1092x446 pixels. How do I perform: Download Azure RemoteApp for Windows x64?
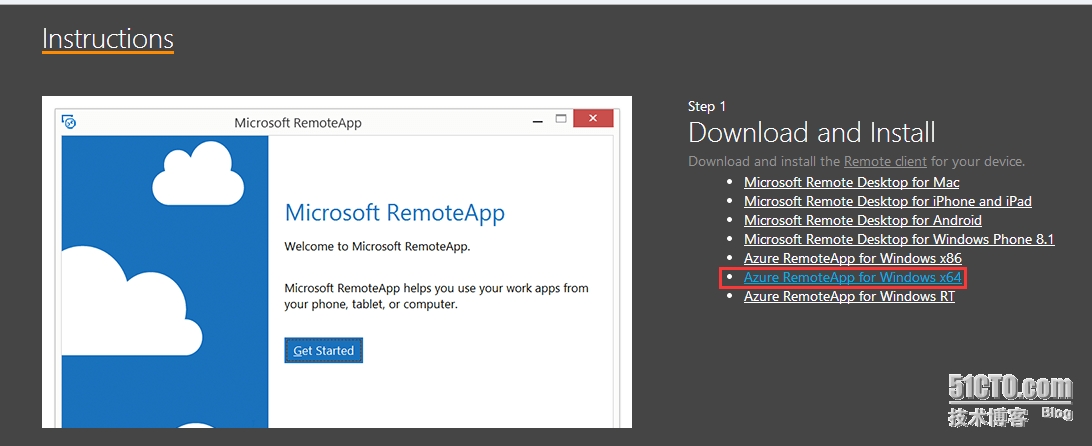852,277
